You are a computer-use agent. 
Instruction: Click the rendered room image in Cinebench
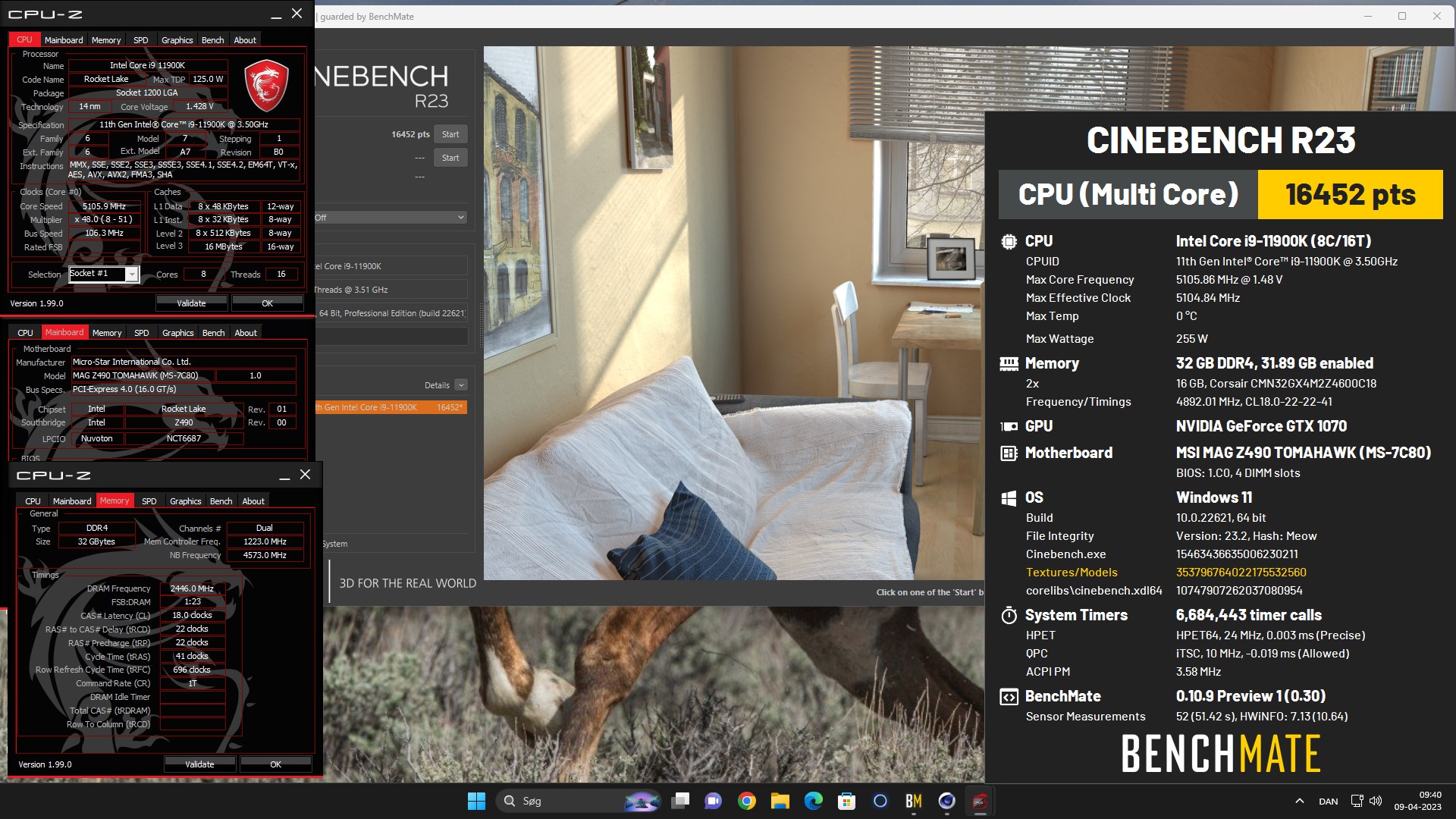(x=734, y=313)
